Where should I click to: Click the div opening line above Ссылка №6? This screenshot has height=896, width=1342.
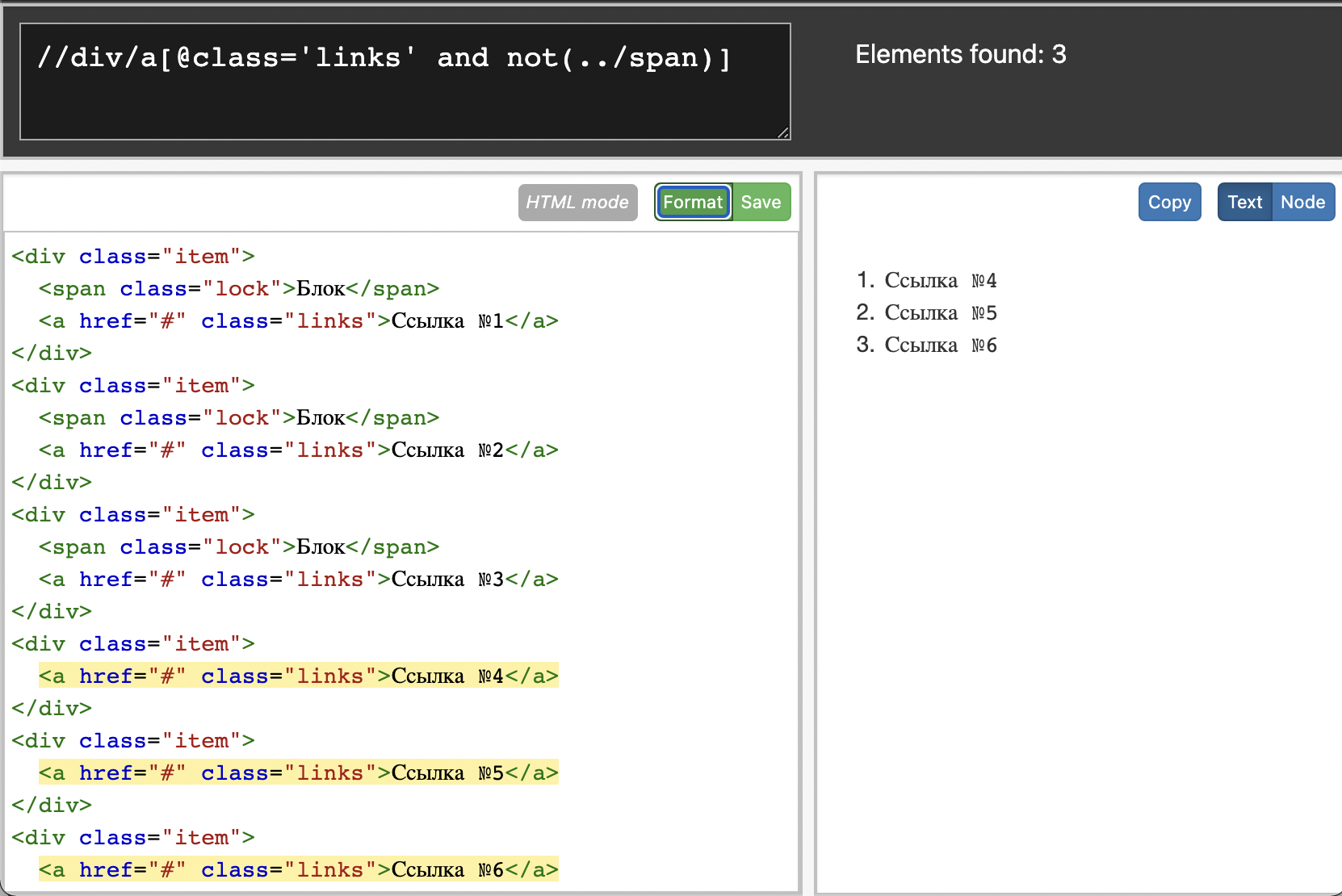133,837
